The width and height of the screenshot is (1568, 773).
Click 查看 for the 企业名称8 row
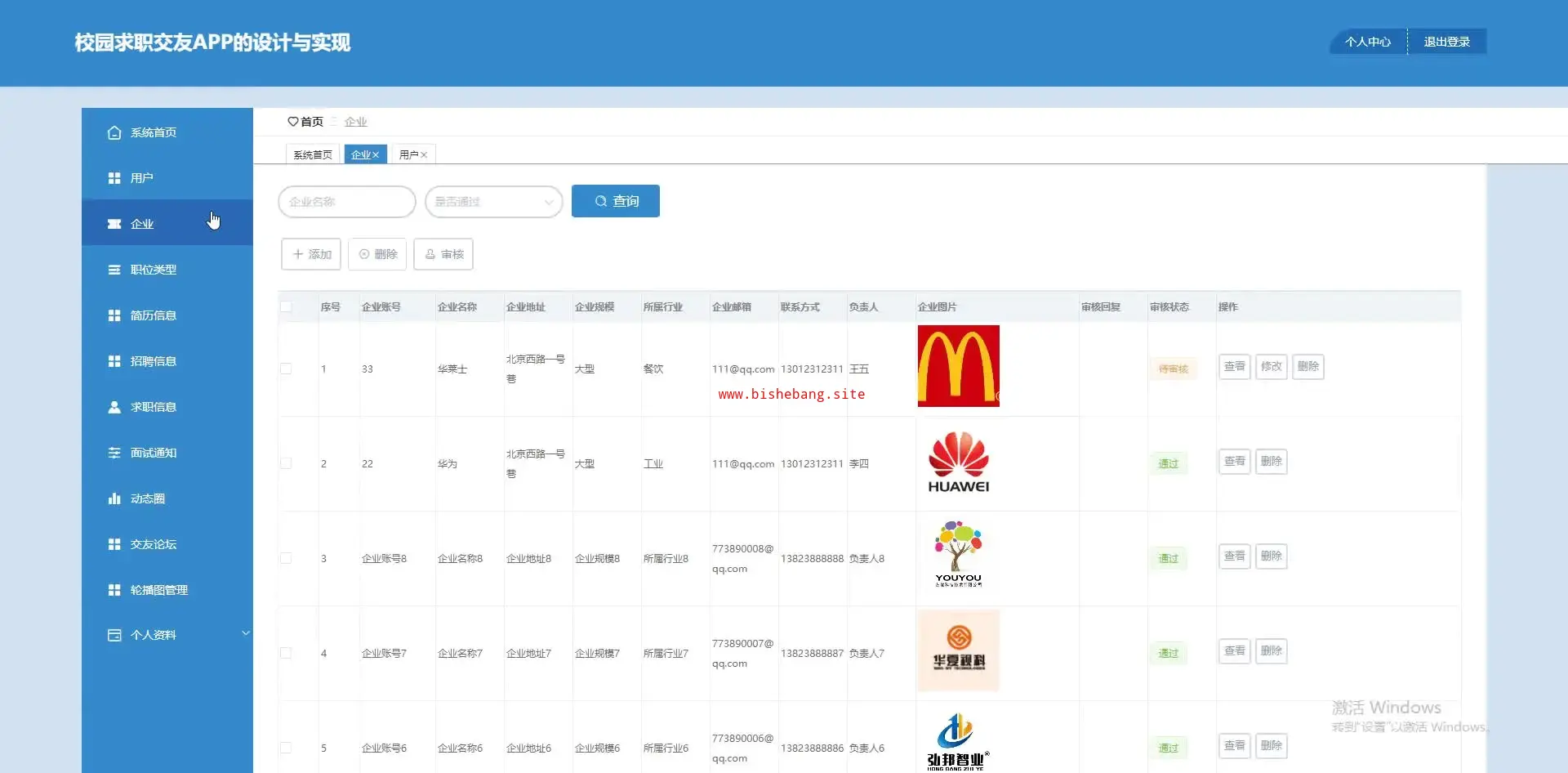click(x=1235, y=556)
